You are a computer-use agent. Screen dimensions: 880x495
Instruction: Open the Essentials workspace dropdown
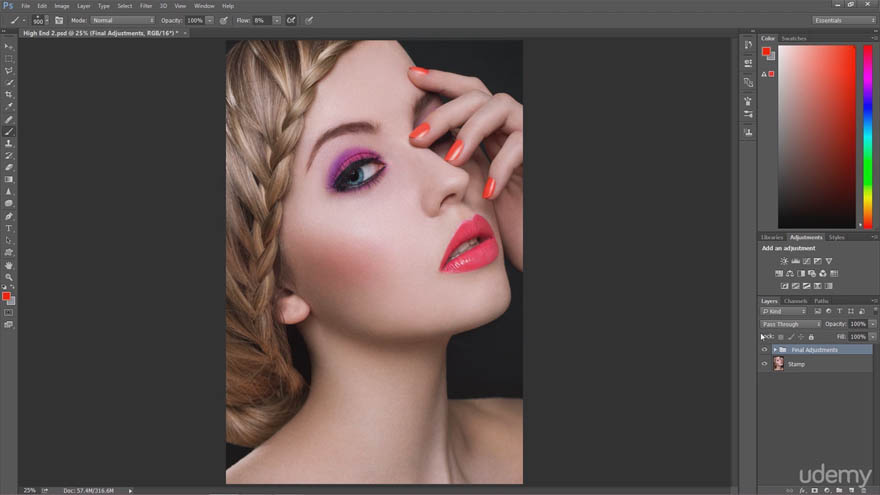pyautogui.click(x=844, y=20)
